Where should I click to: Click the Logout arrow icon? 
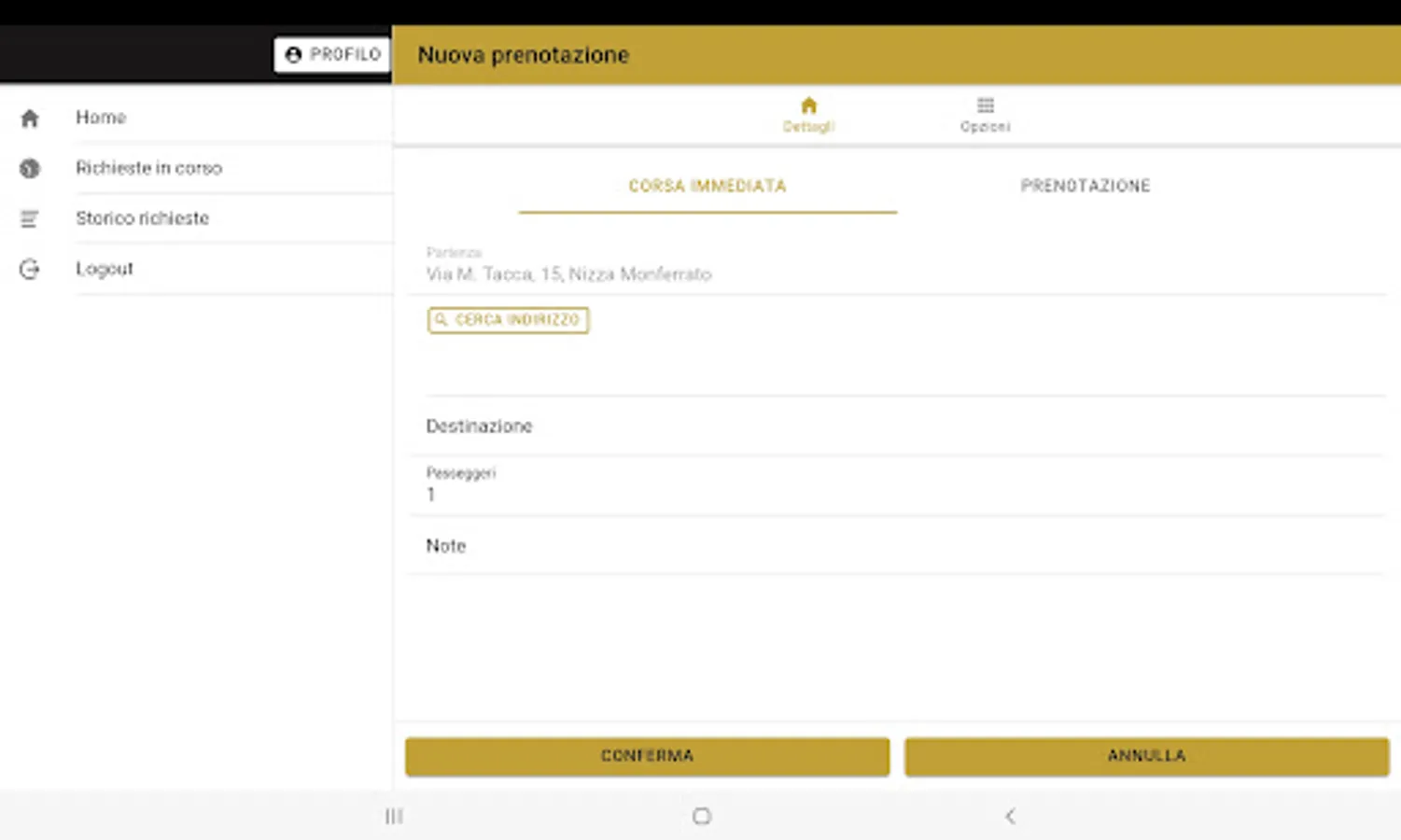point(30,269)
